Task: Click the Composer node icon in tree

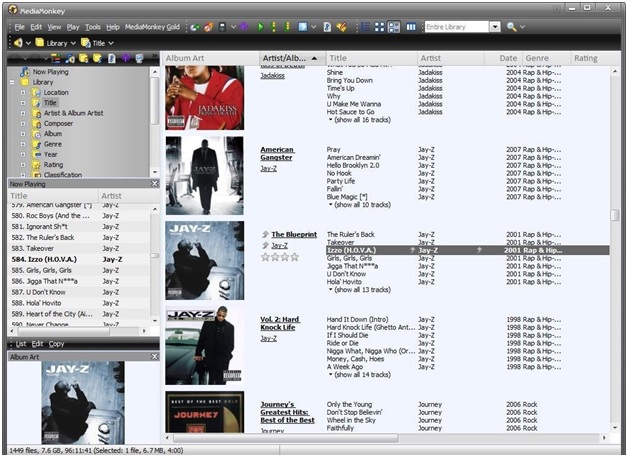Action: (x=36, y=124)
